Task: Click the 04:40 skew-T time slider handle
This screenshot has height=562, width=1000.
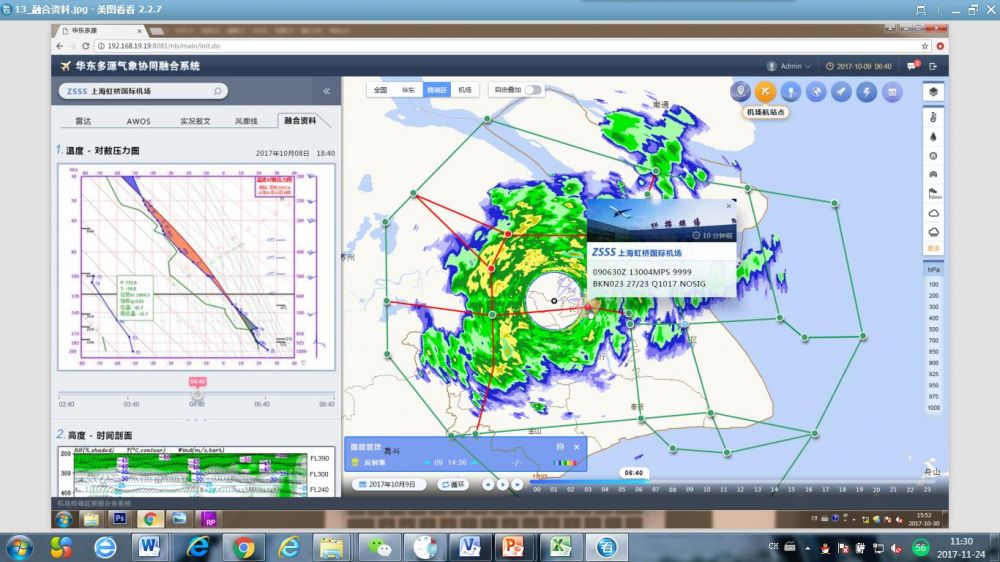Action: 197,394
